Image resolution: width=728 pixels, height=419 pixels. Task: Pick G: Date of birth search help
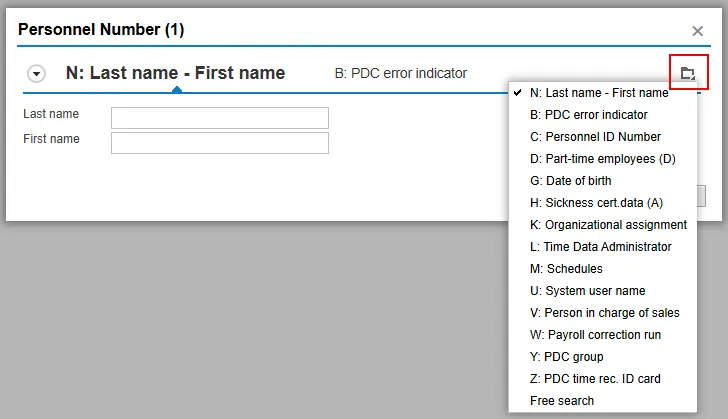pyautogui.click(x=570, y=181)
